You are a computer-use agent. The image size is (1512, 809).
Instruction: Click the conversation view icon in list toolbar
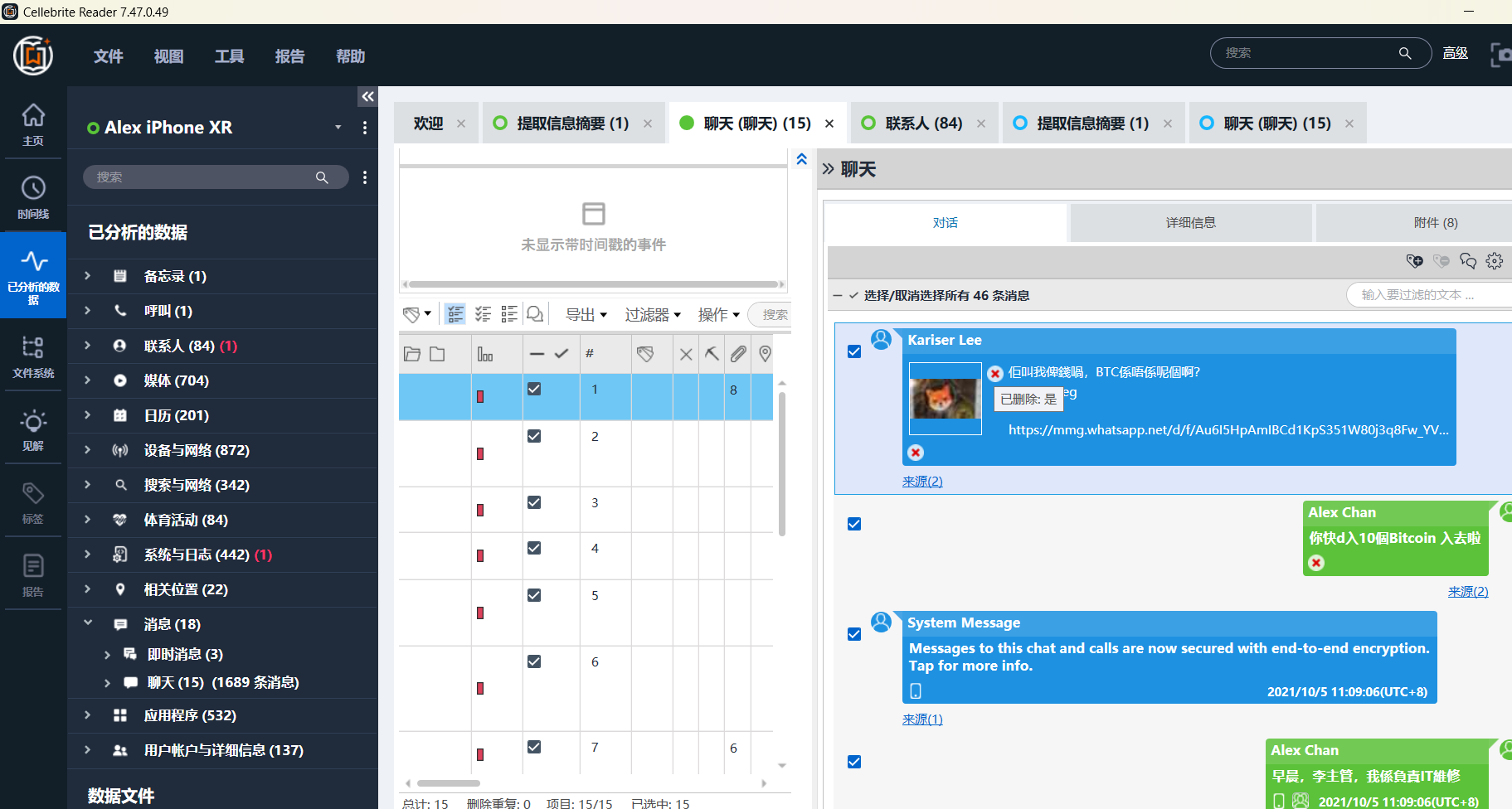tap(535, 314)
